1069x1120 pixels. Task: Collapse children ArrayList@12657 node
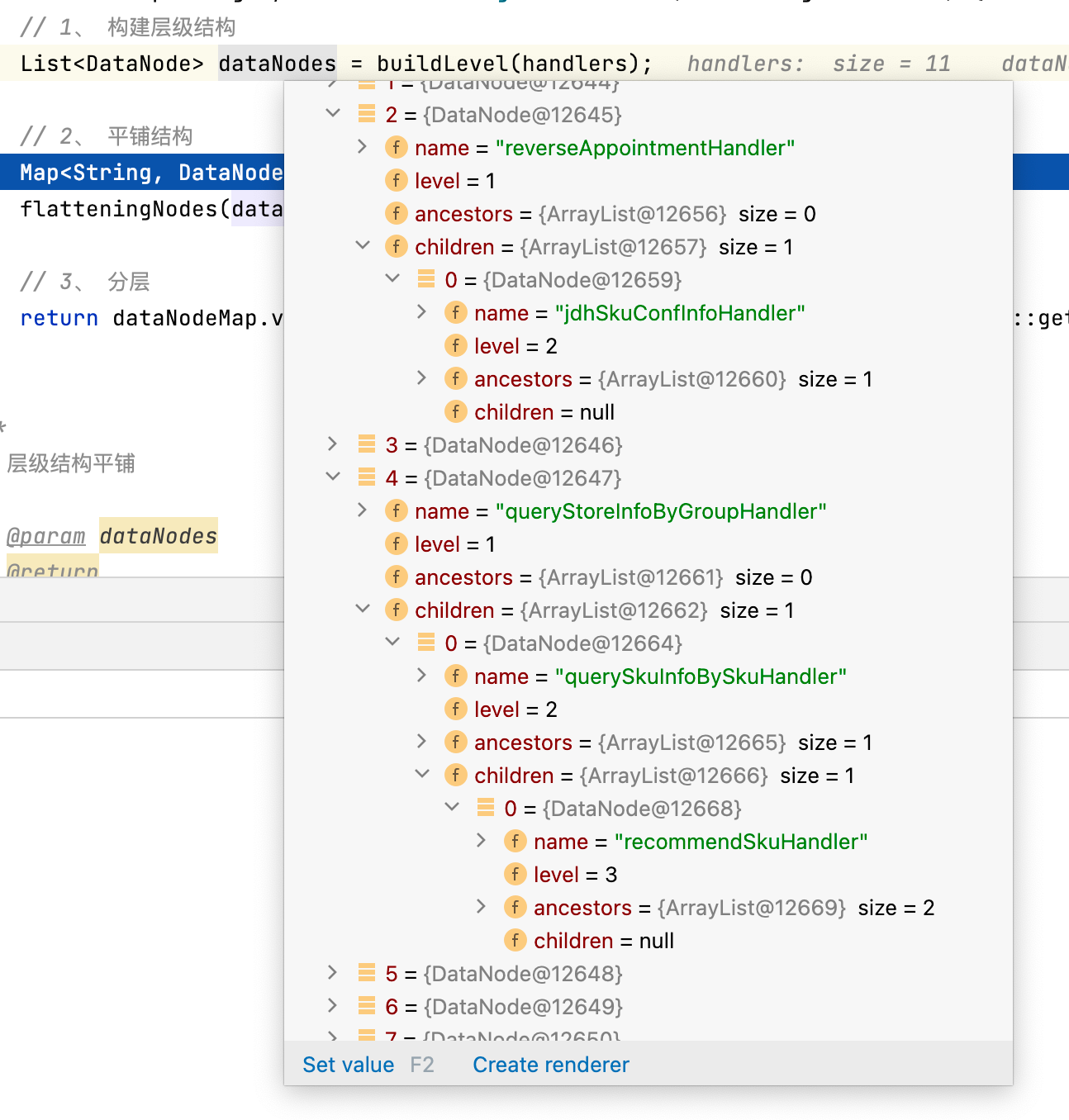coord(363,245)
